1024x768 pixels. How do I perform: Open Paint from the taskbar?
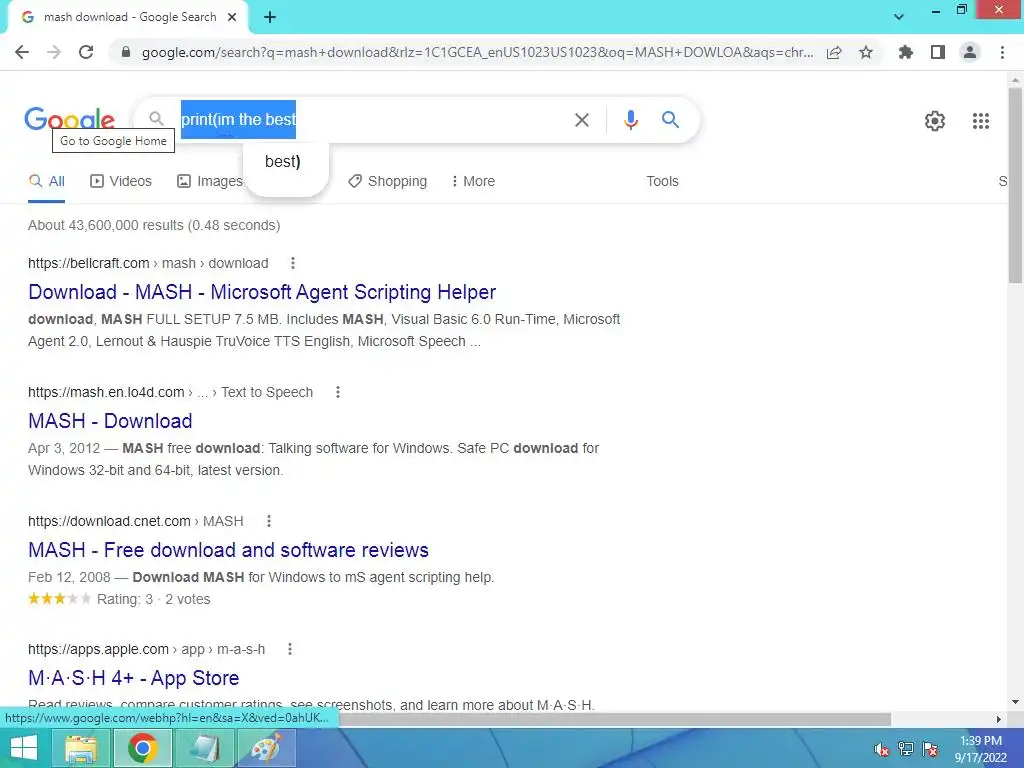pyautogui.click(x=266, y=748)
